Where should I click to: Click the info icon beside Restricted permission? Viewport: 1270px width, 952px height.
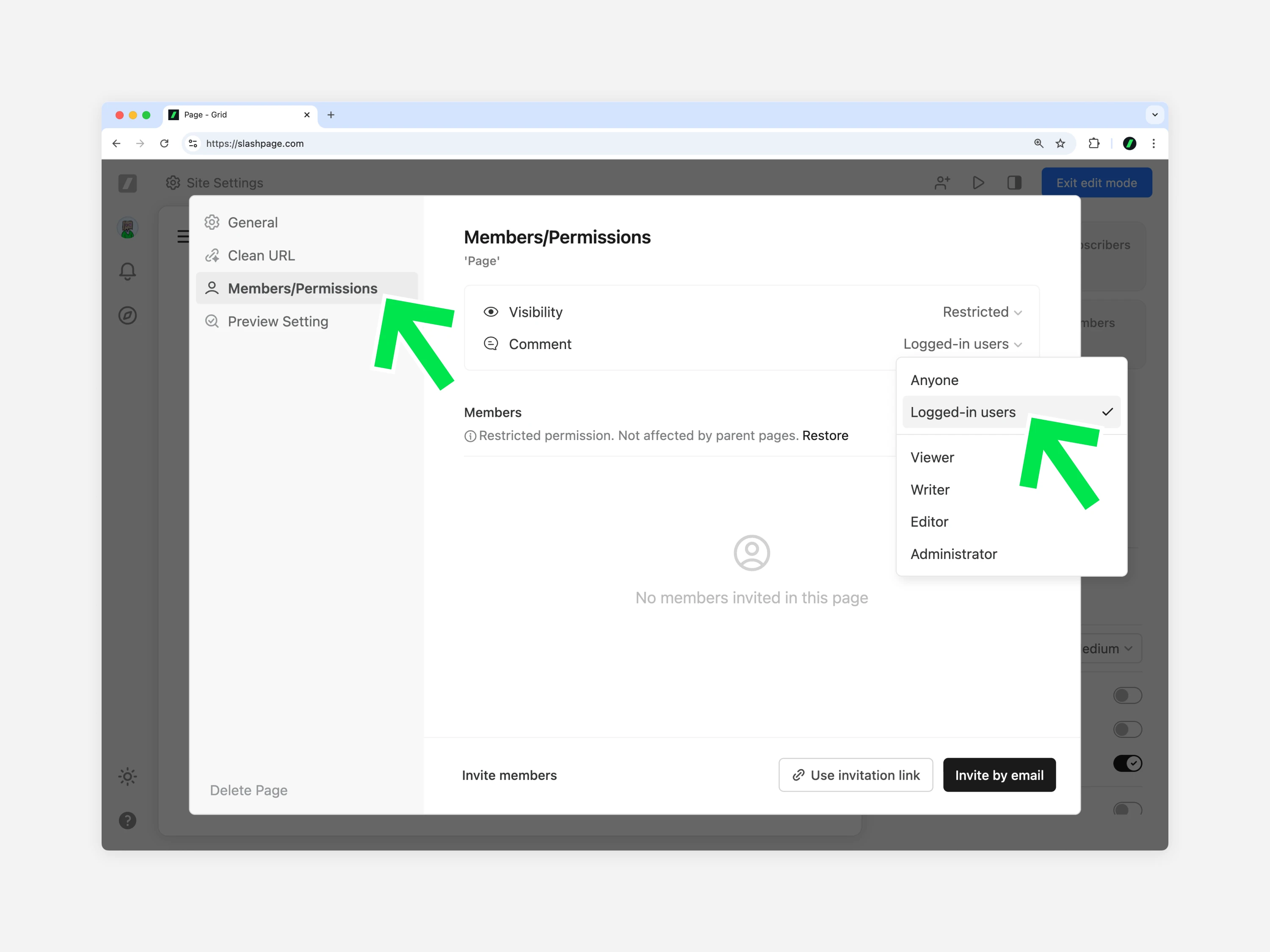[x=470, y=436]
